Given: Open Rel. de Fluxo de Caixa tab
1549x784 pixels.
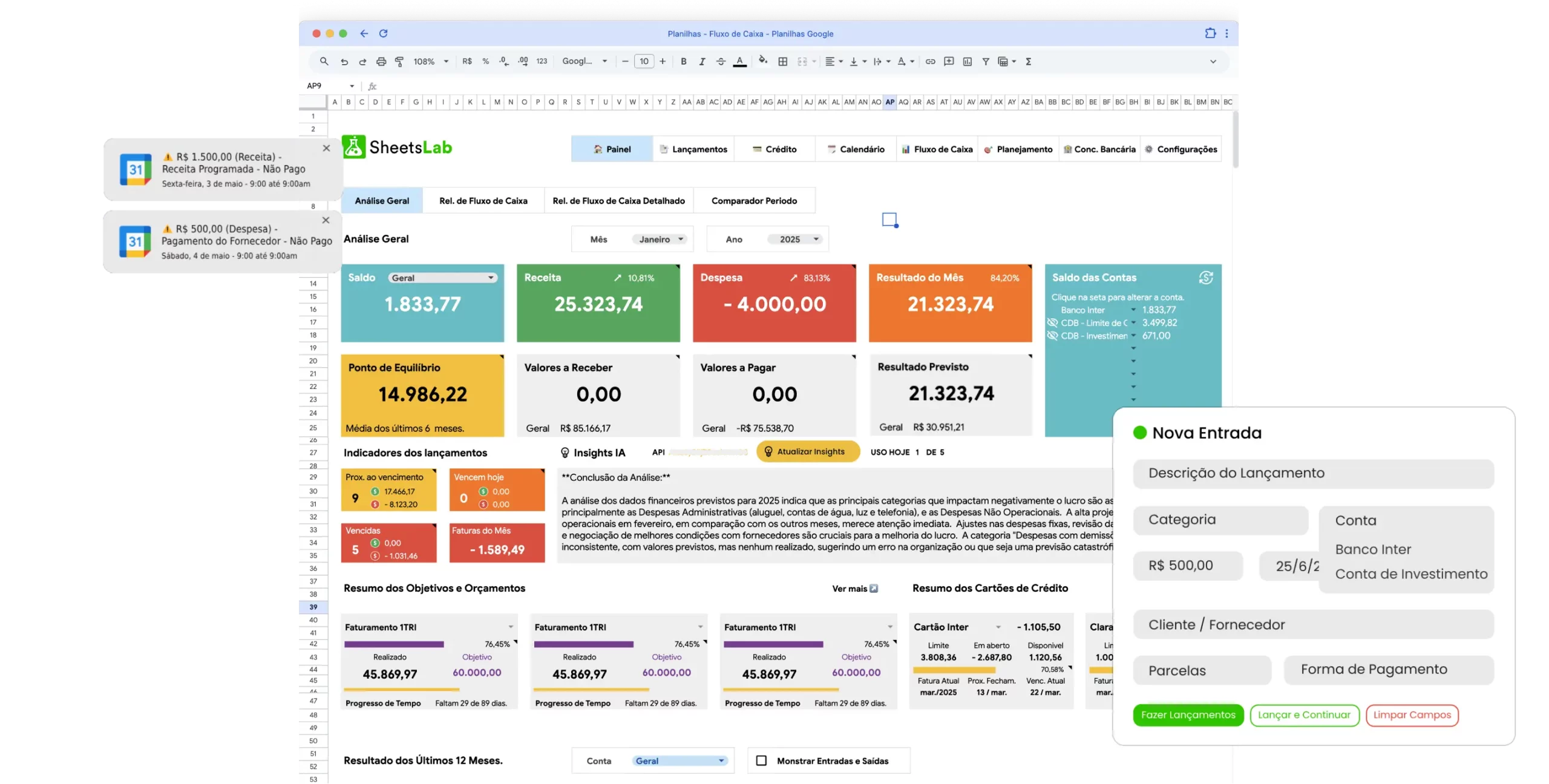Looking at the screenshot, I should 483,201.
